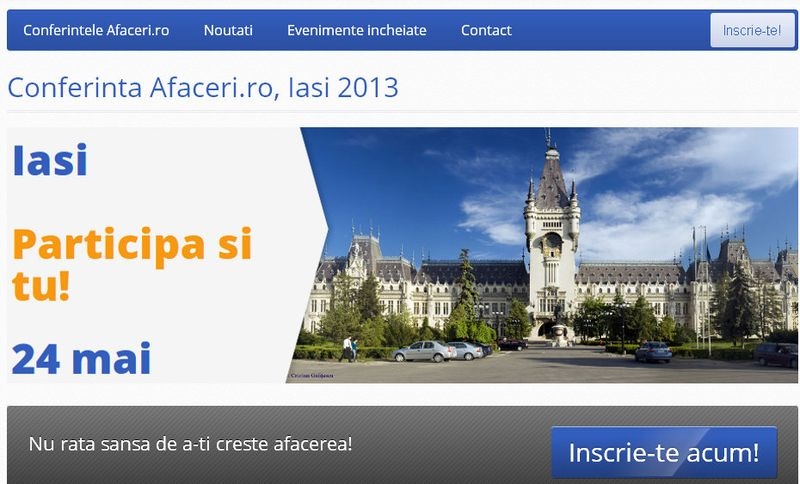Screen dimensions: 800x484
Task: Select Contact in navigation bar
Action: (x=486, y=31)
